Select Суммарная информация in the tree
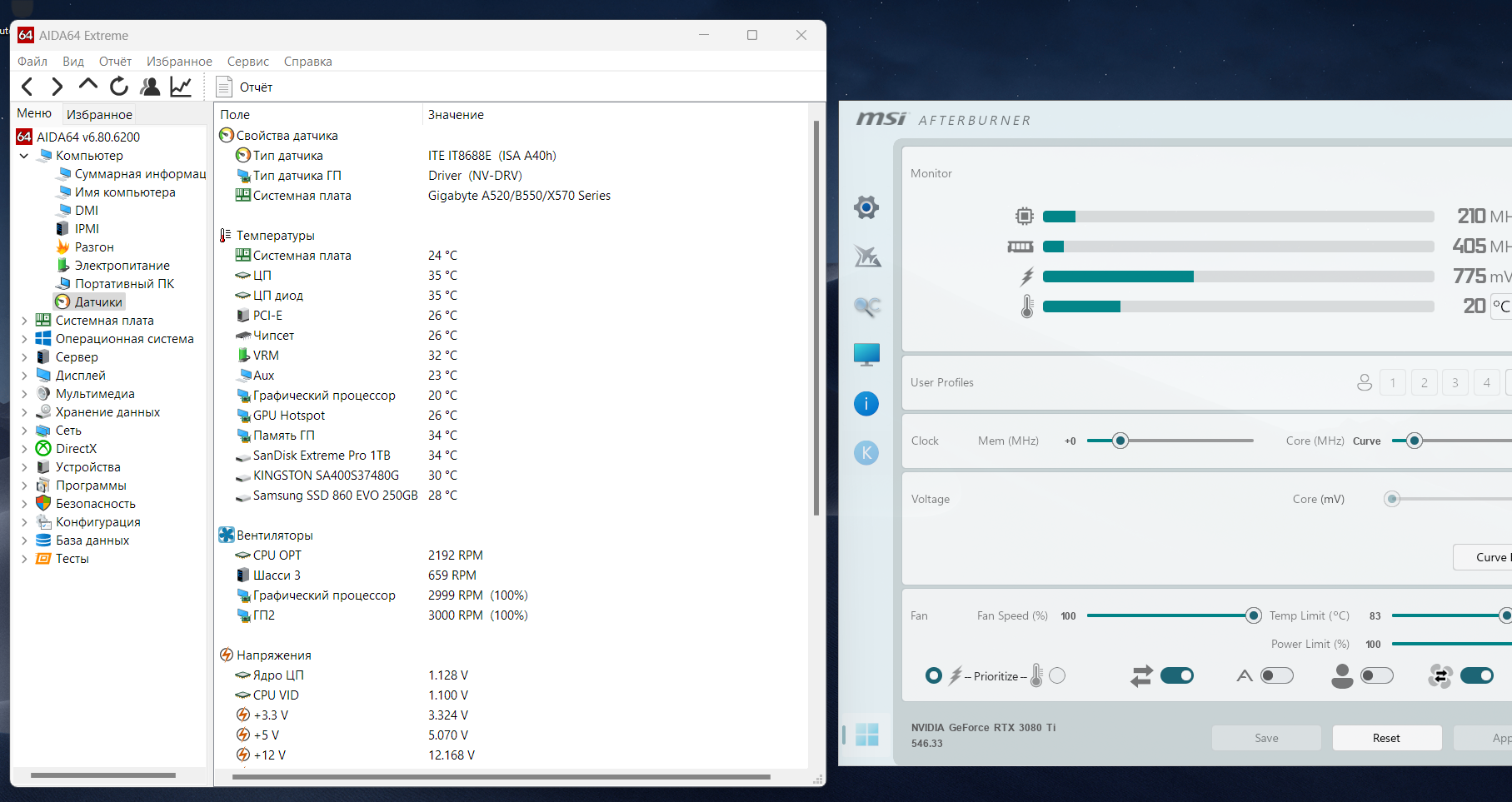 (132, 174)
